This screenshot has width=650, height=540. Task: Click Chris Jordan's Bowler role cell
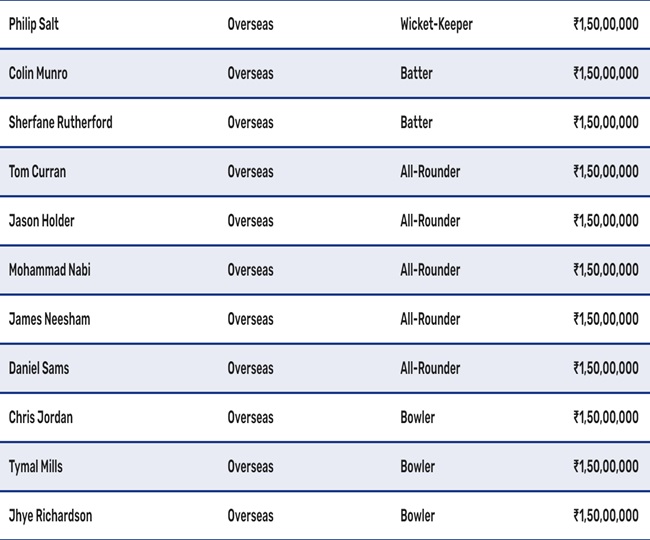417,417
